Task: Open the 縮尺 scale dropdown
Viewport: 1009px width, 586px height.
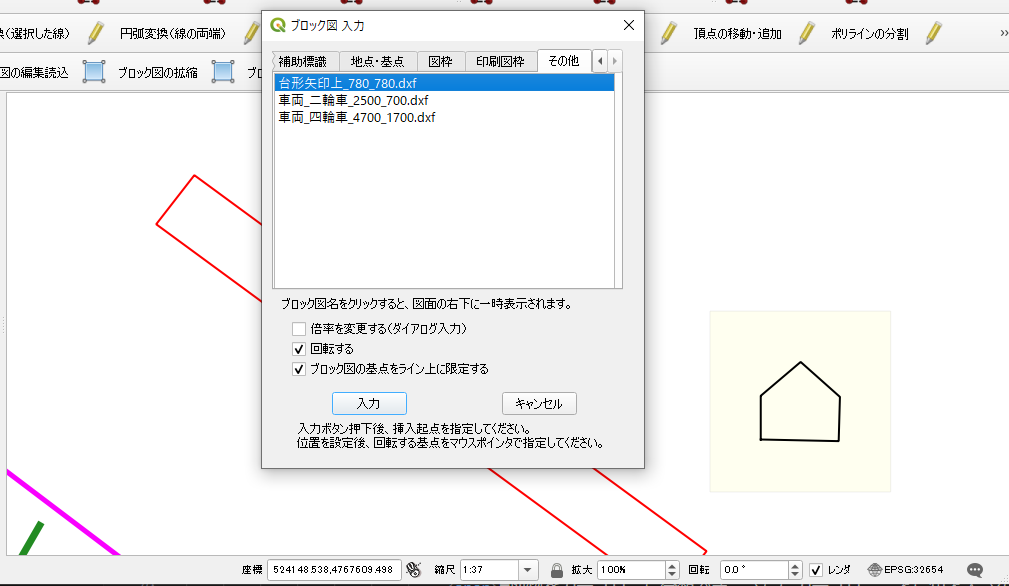Action: (530, 569)
